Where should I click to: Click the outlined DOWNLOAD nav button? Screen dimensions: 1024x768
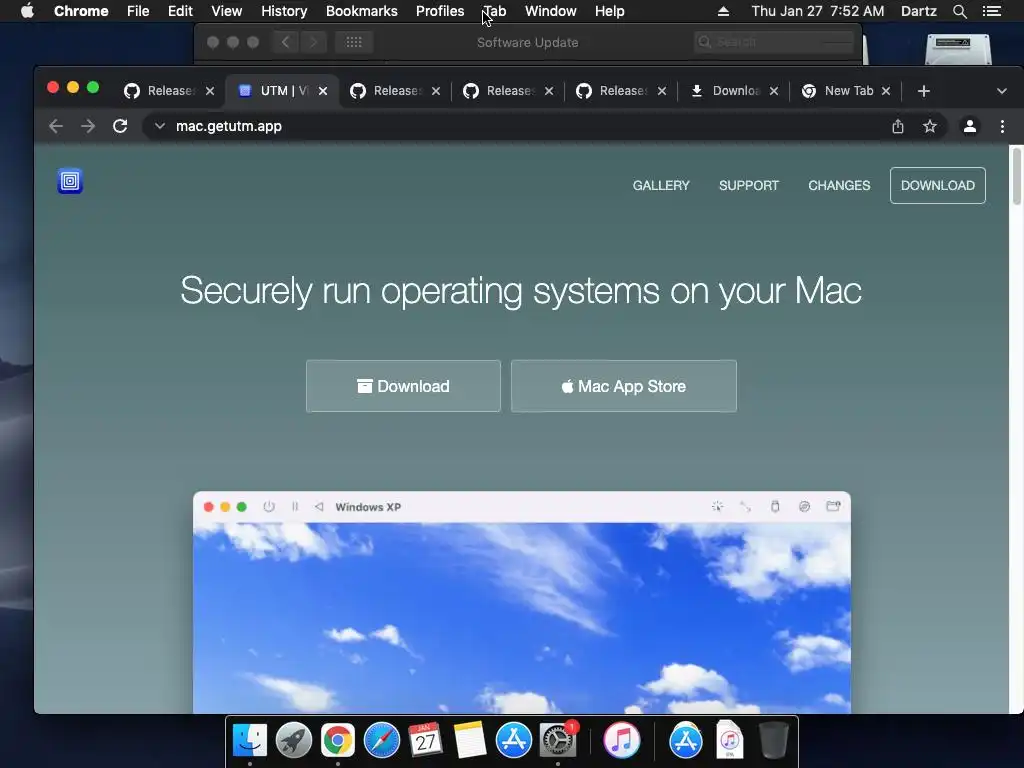coord(938,185)
